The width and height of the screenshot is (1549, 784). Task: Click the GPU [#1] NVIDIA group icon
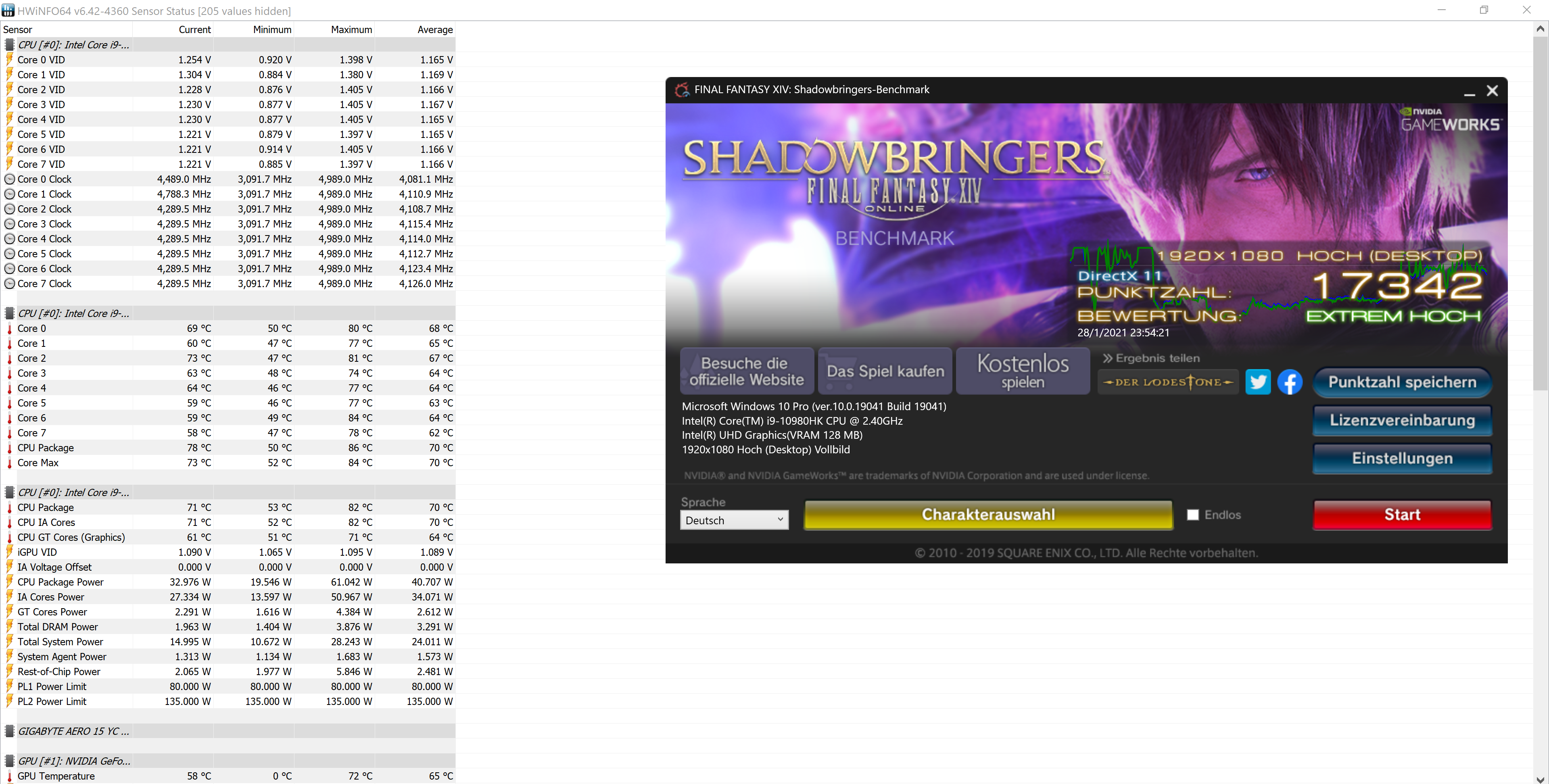click(10, 761)
